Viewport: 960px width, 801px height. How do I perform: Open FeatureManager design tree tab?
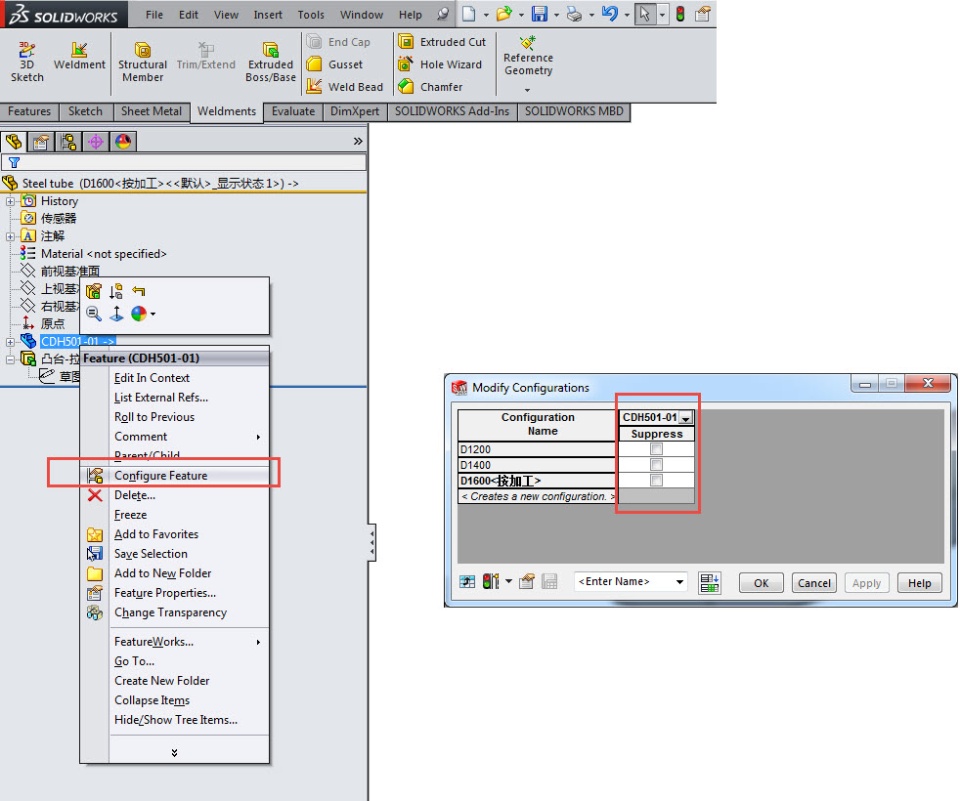[13, 141]
